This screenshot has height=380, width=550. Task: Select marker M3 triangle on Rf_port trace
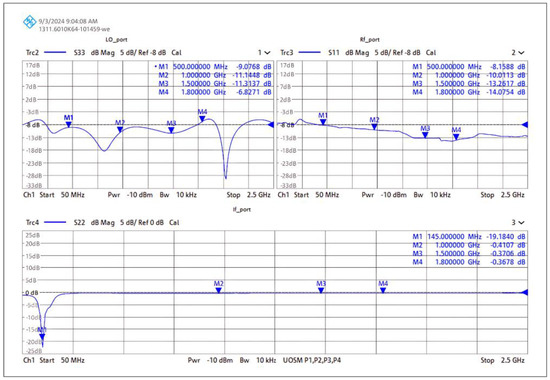pos(425,135)
